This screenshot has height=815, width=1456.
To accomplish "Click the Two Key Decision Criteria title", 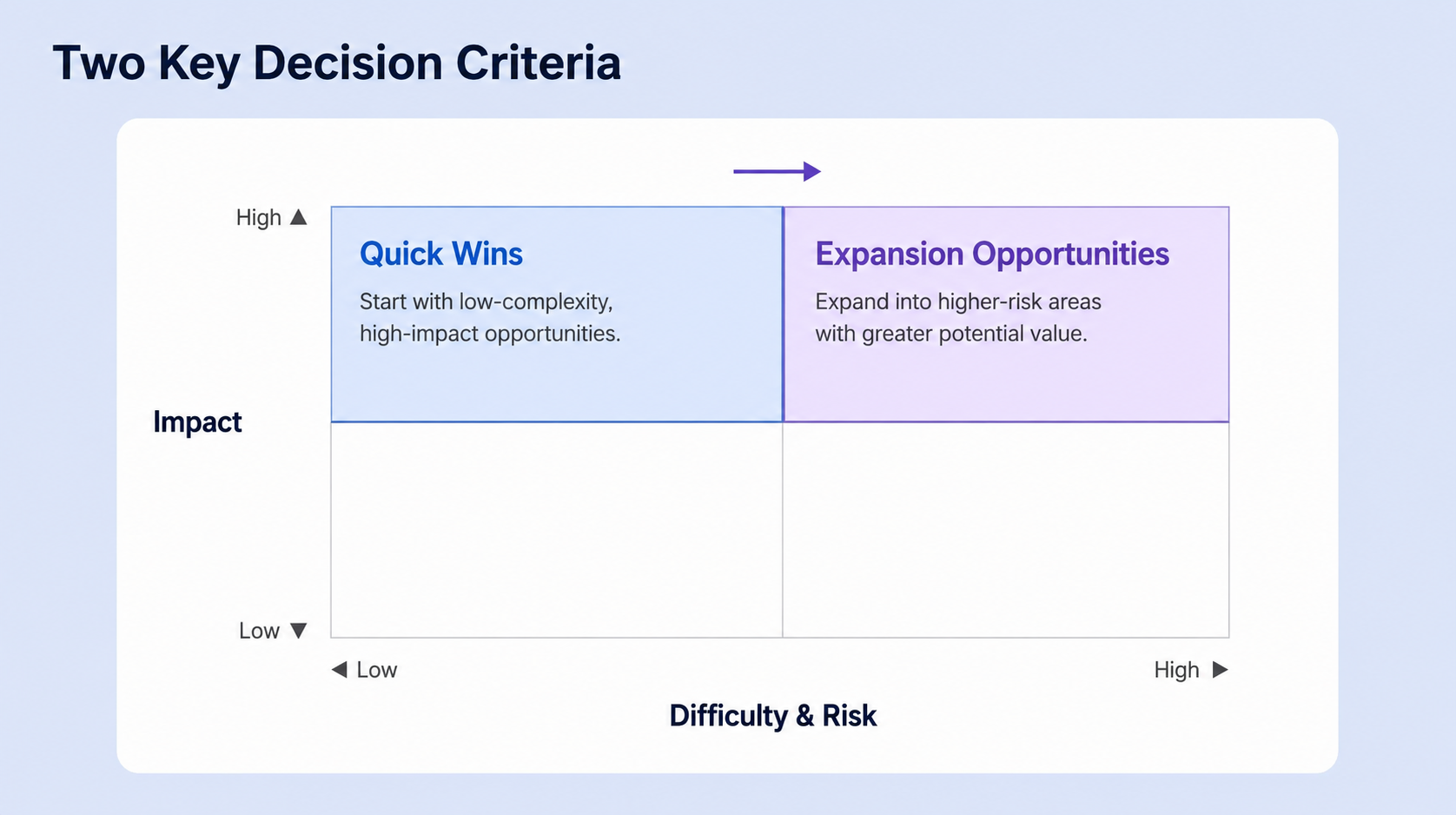I will [x=337, y=63].
